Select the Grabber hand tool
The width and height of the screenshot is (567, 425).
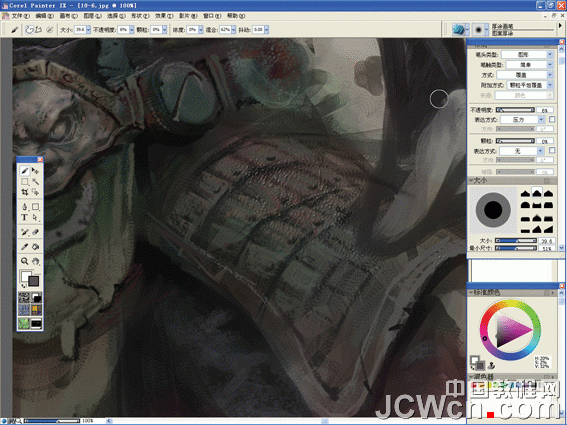coord(35,261)
